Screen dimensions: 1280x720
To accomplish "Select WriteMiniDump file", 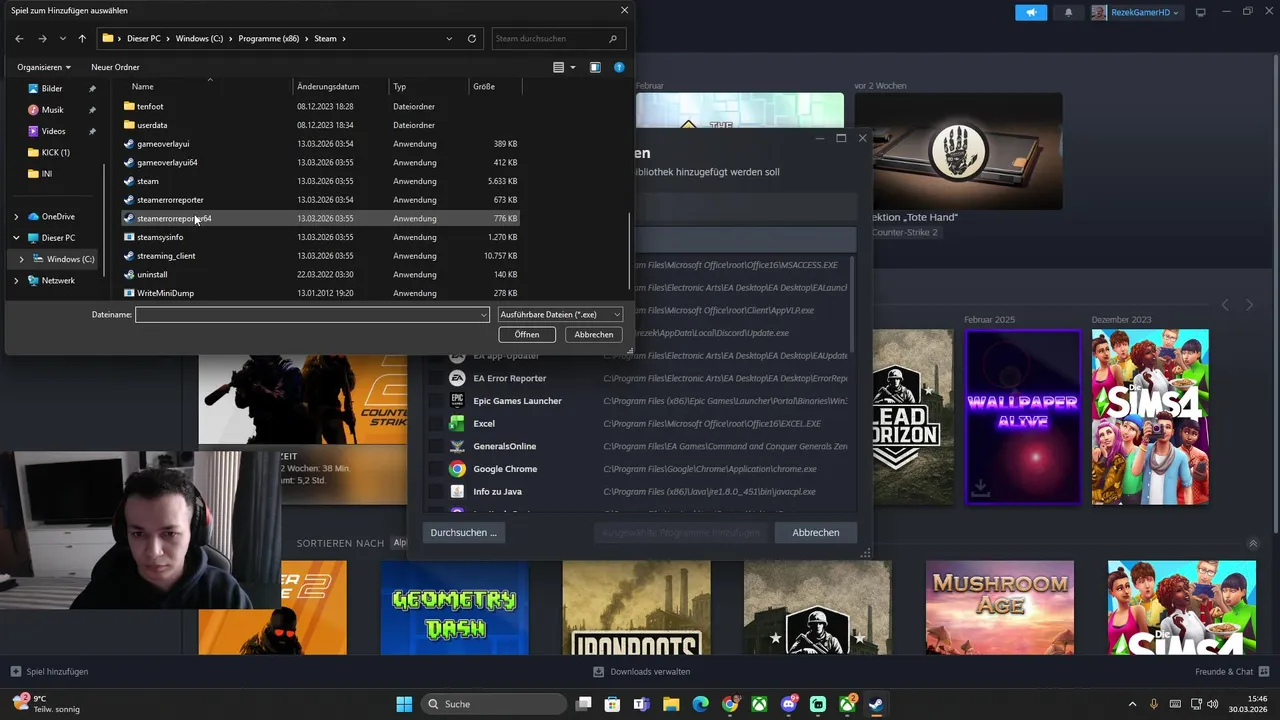I will coord(320,293).
